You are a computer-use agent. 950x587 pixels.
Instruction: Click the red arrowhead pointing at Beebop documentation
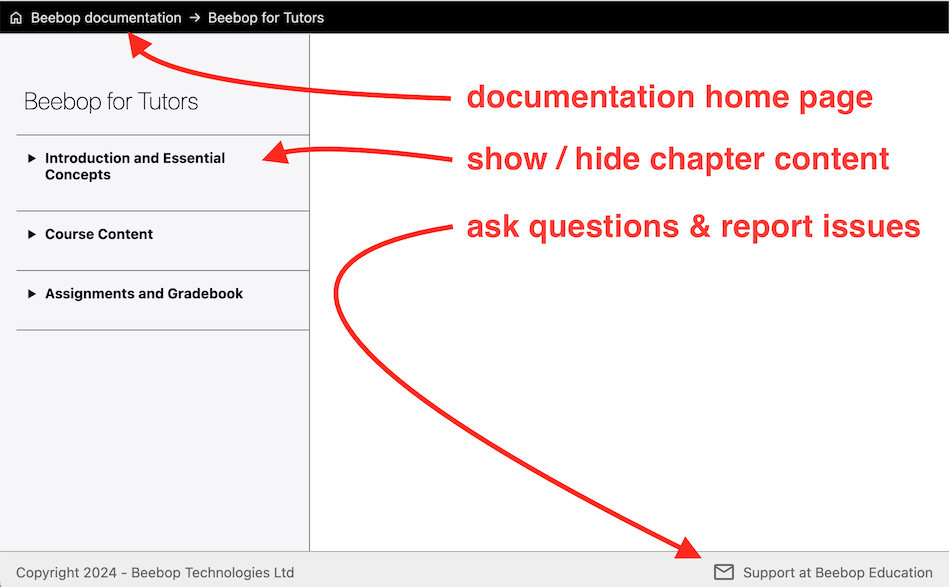139,45
